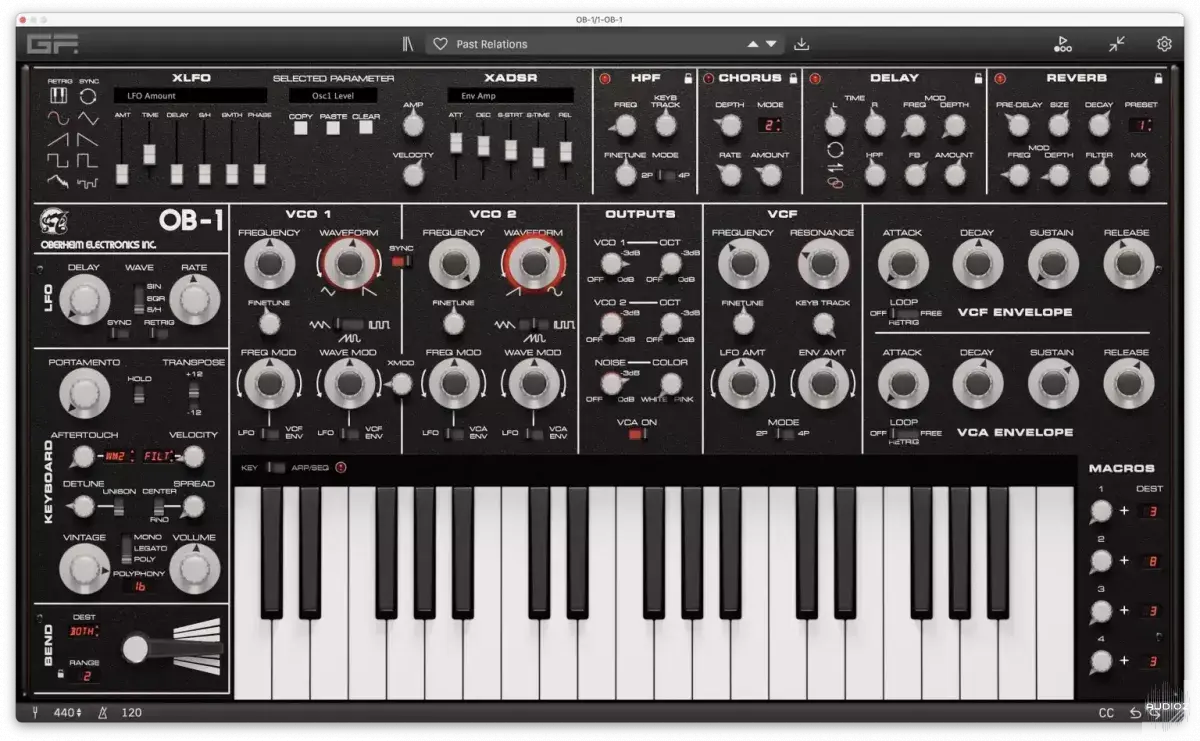
Task: Toggle the ARP/SEQ power button
Action: (x=341, y=467)
